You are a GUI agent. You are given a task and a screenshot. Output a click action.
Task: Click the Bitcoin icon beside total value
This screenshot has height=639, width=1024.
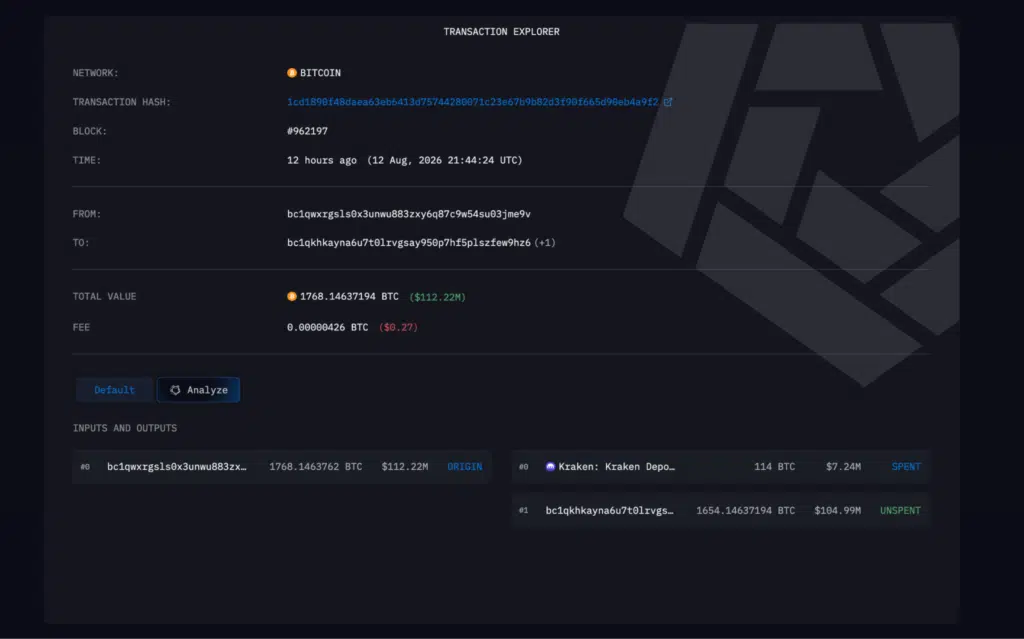292,297
